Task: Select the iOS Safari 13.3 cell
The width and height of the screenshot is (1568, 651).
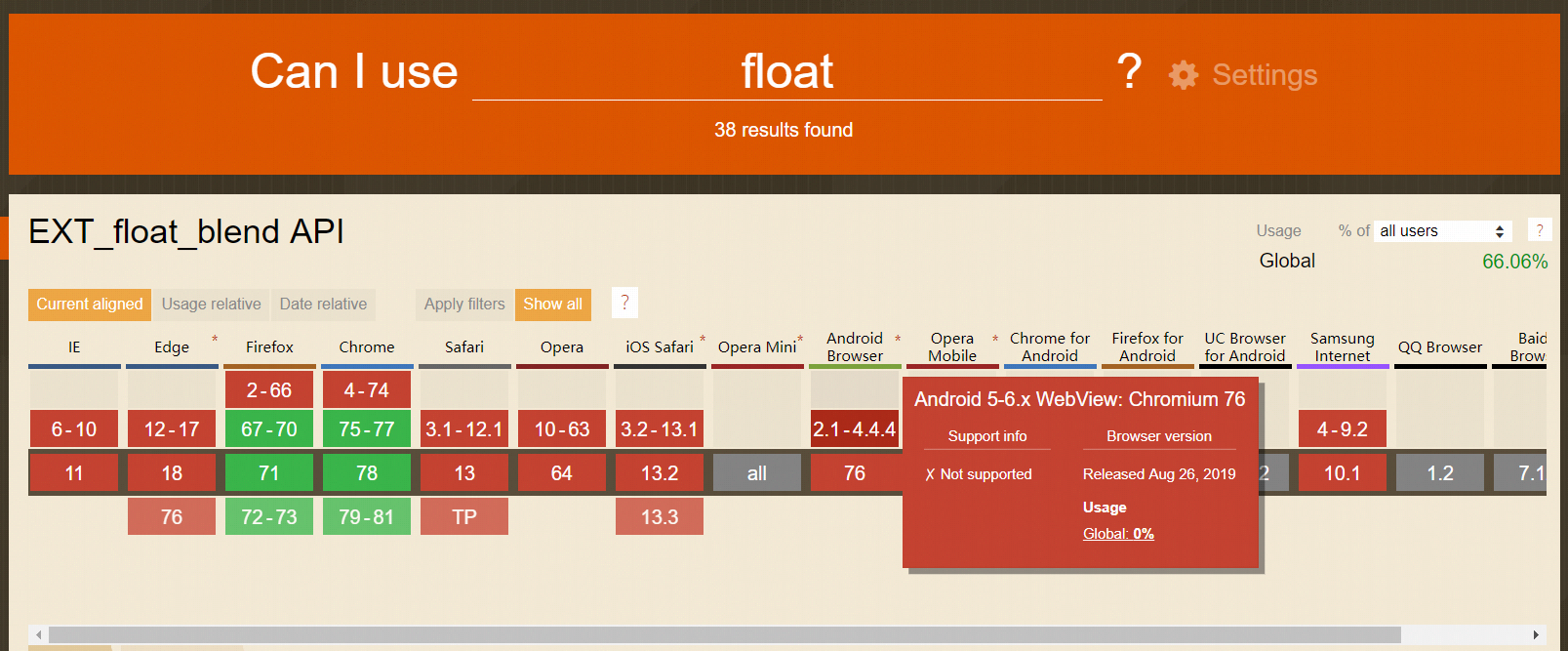Action: click(660, 517)
